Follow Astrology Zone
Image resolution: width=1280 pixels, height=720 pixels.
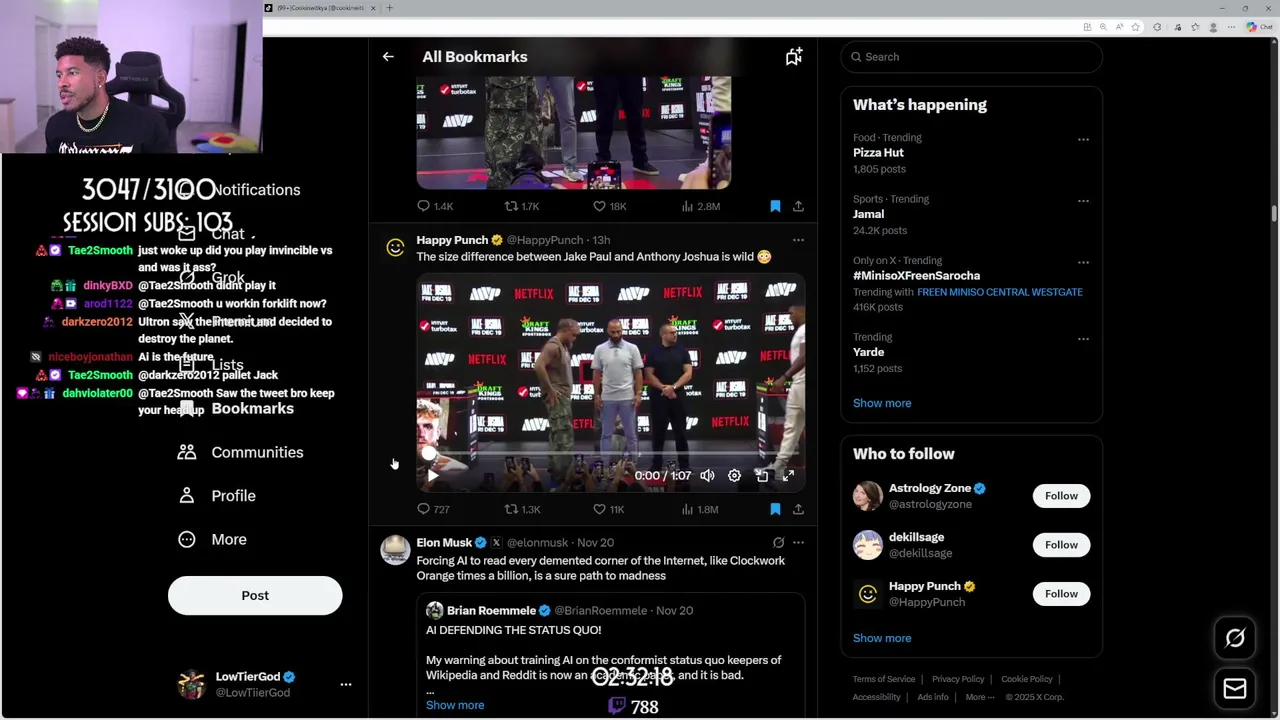[1061, 496]
